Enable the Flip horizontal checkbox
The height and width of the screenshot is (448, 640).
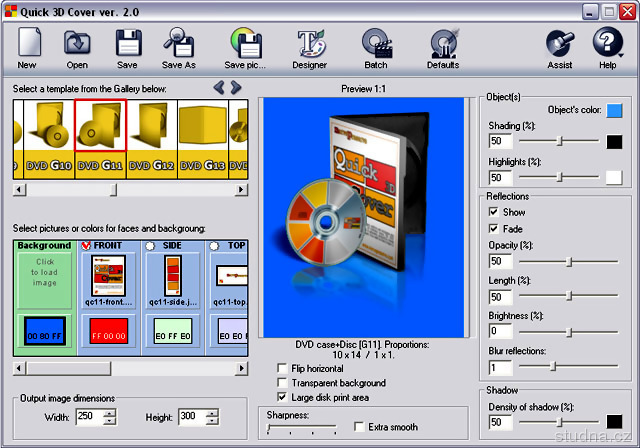coord(283,369)
